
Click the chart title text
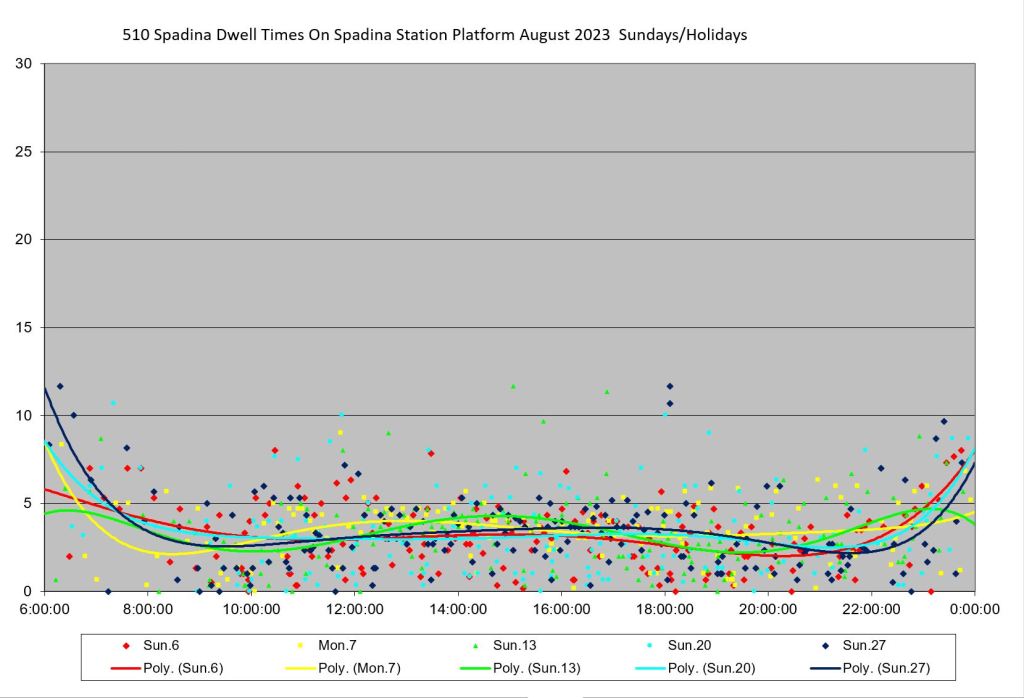pos(434,35)
